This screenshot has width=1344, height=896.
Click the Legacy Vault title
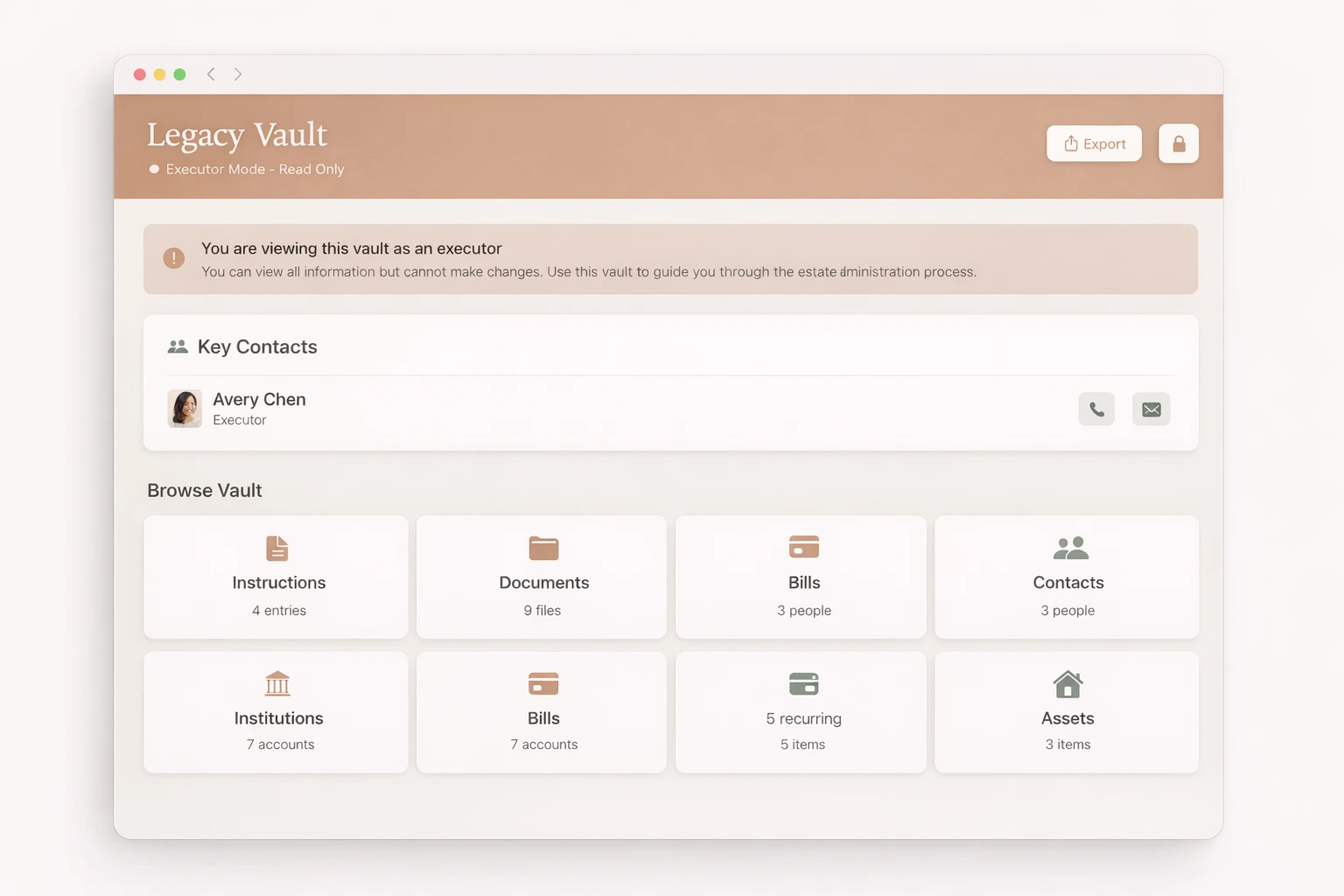pos(236,135)
